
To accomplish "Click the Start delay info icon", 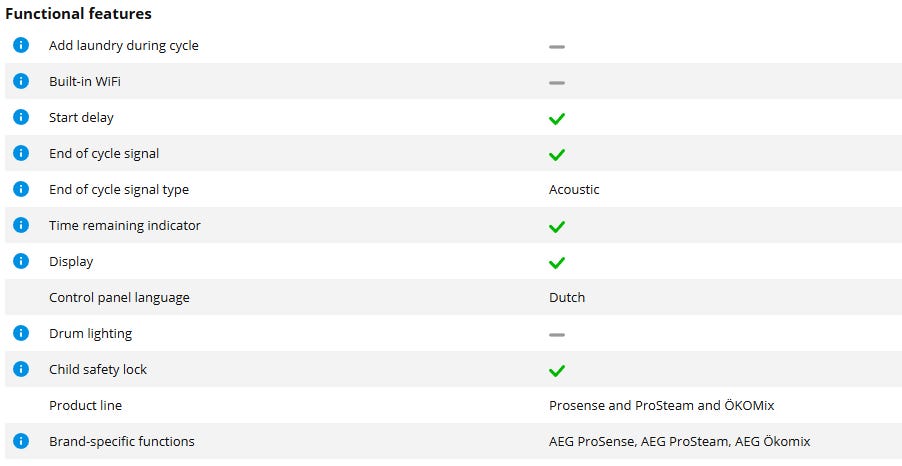I will point(21,117).
